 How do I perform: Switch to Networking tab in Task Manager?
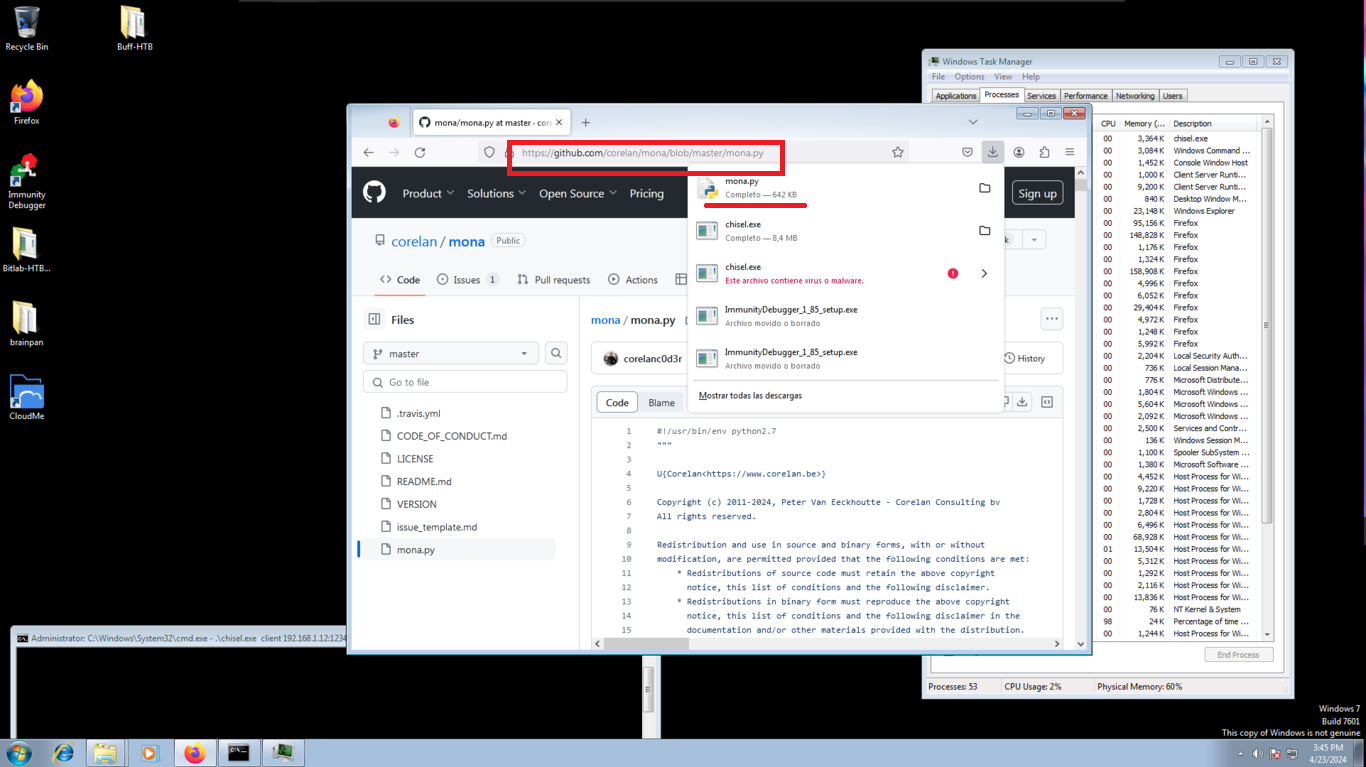tap(1134, 96)
